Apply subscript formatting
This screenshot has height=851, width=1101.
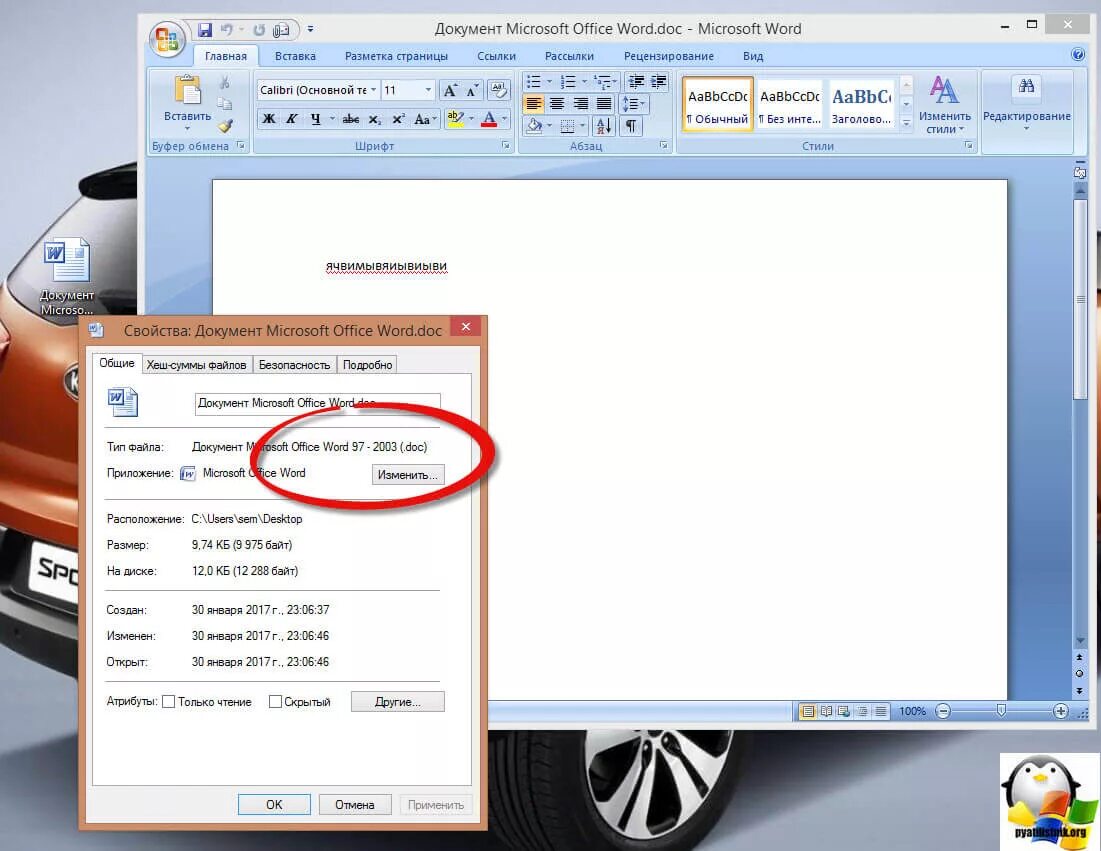click(x=375, y=119)
